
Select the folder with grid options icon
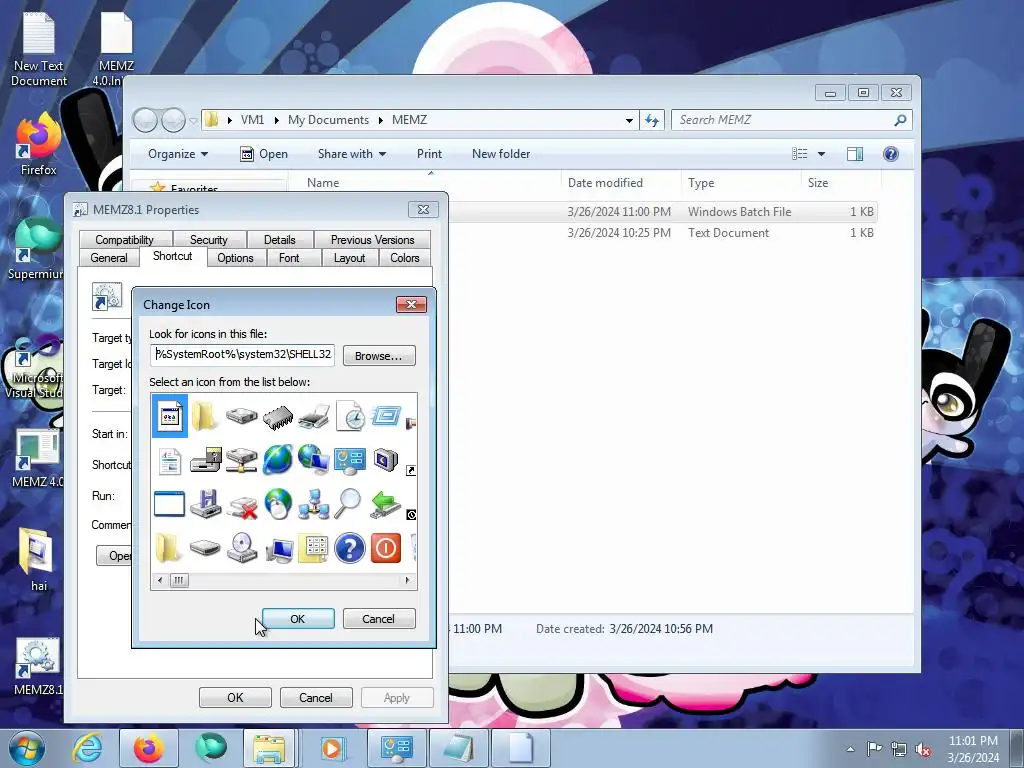(x=314, y=548)
